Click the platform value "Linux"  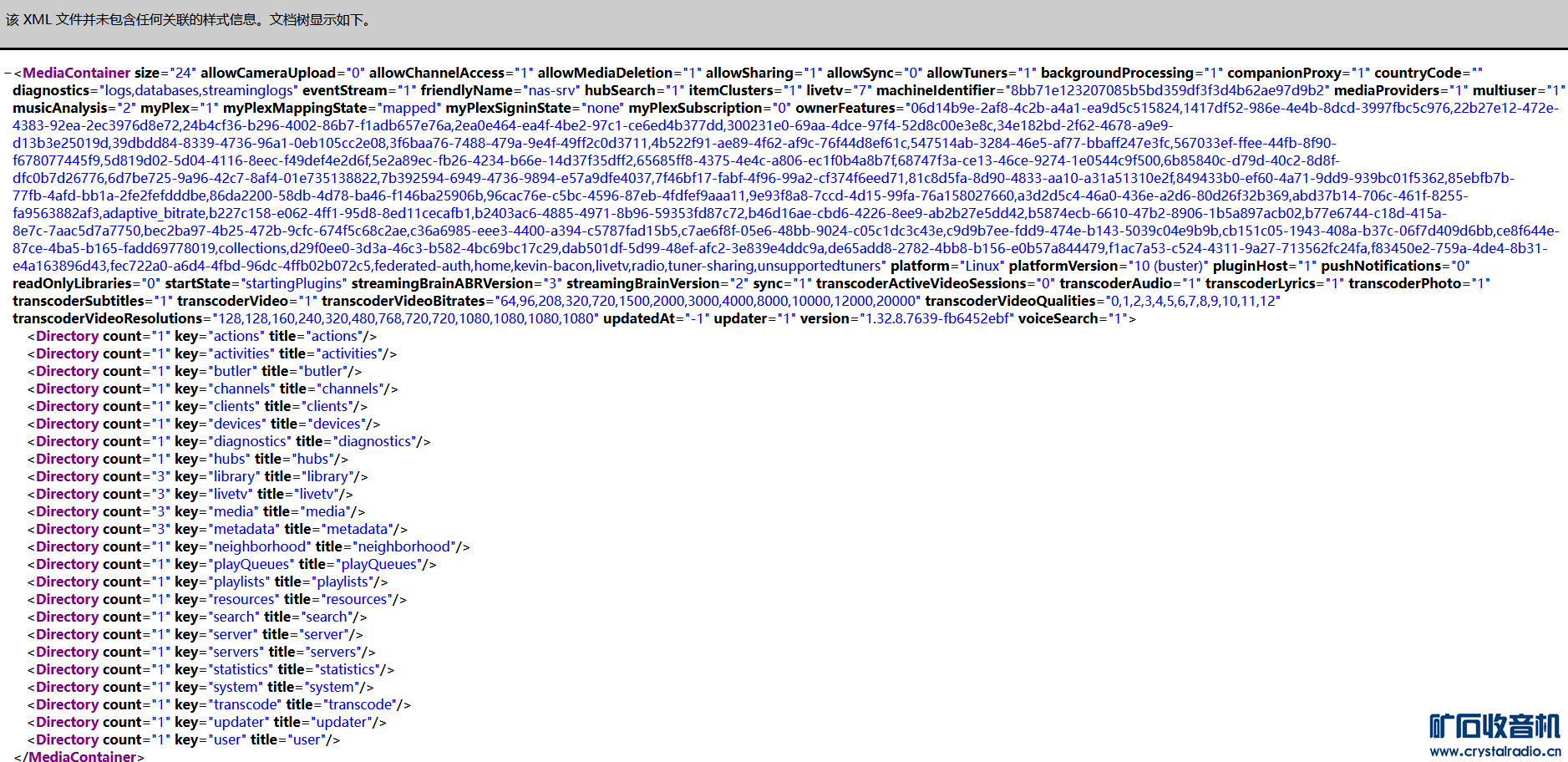pos(981,267)
